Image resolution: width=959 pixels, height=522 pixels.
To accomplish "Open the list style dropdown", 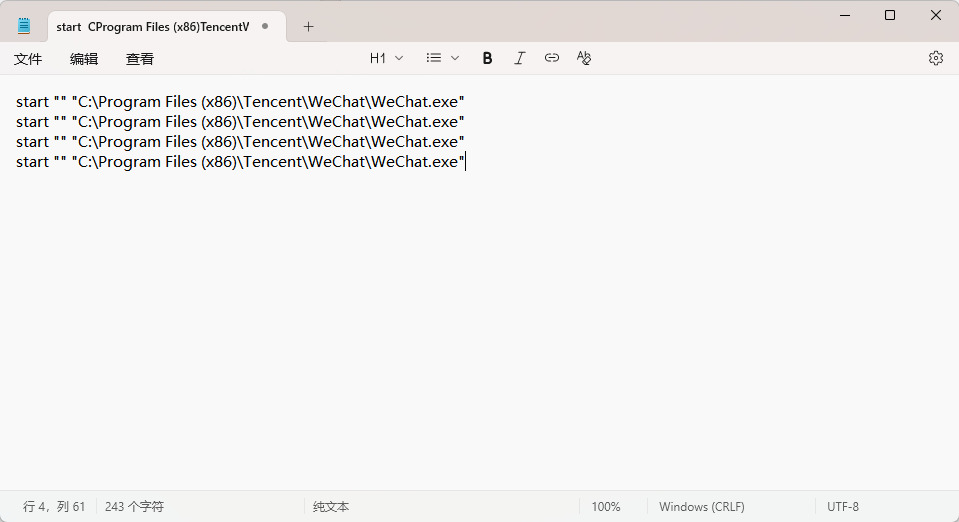I will click(443, 58).
